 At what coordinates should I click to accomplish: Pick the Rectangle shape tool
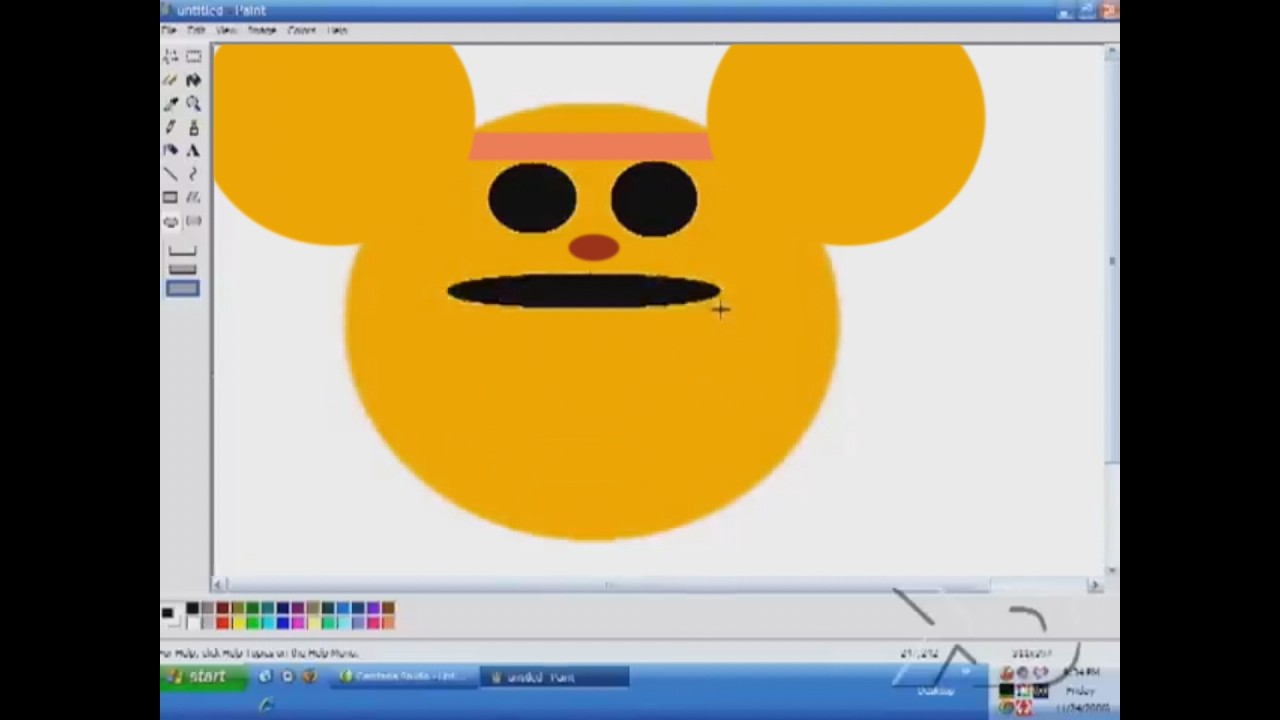(170, 197)
